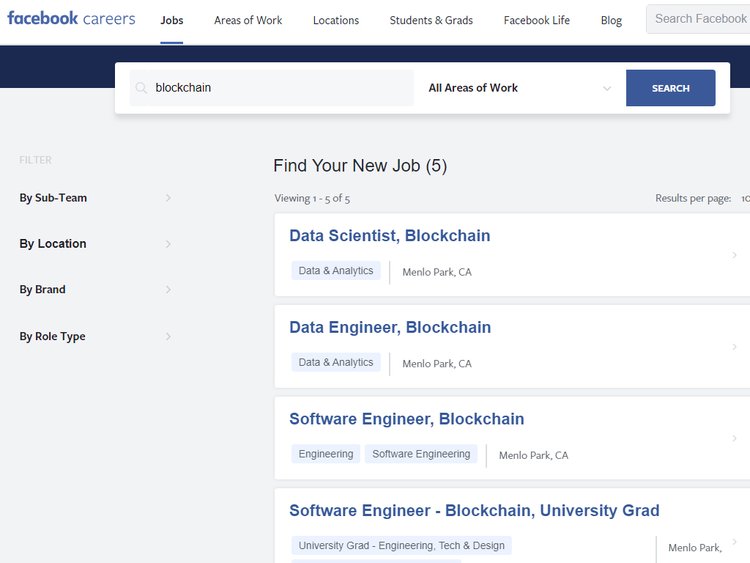Open the Facebook Life page
Viewport: 750px width, 563px height.
(x=537, y=21)
